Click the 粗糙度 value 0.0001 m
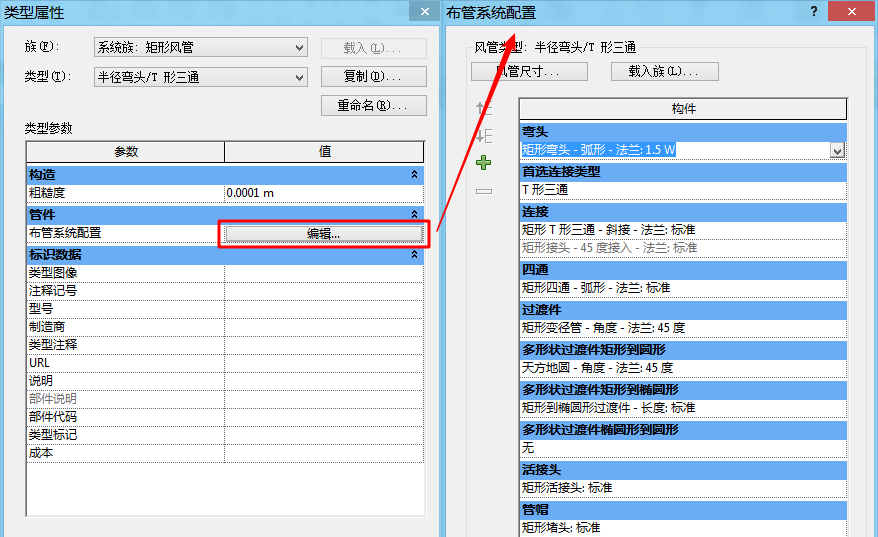This screenshot has width=878, height=537. [x=324, y=193]
